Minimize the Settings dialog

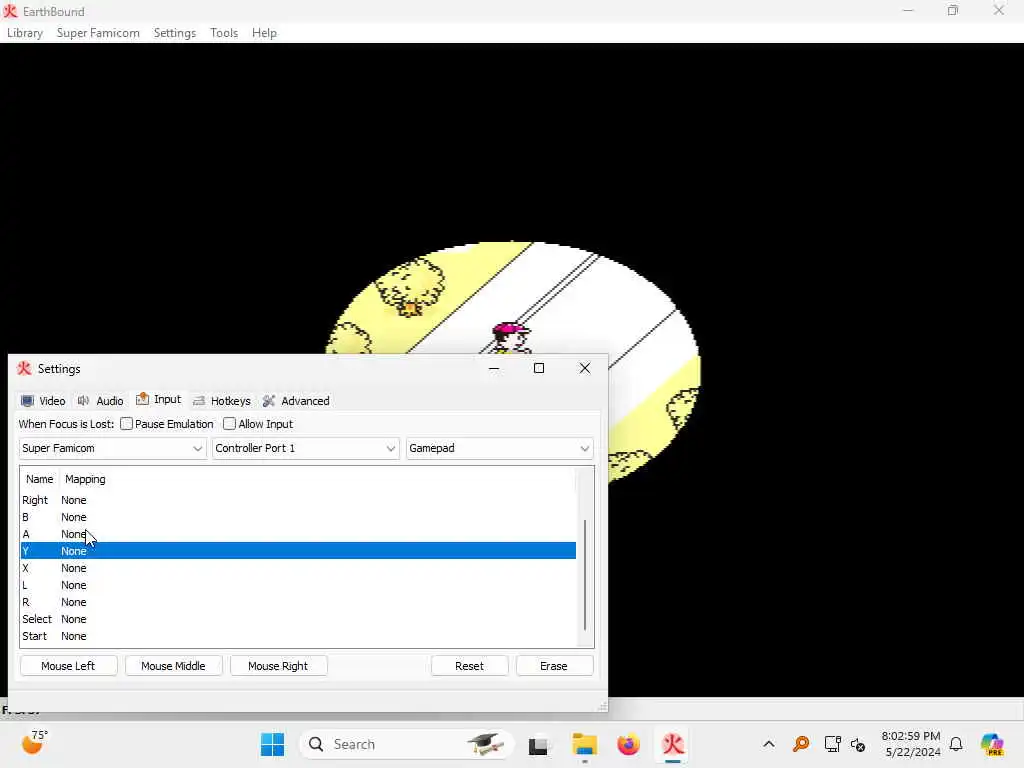(x=494, y=368)
